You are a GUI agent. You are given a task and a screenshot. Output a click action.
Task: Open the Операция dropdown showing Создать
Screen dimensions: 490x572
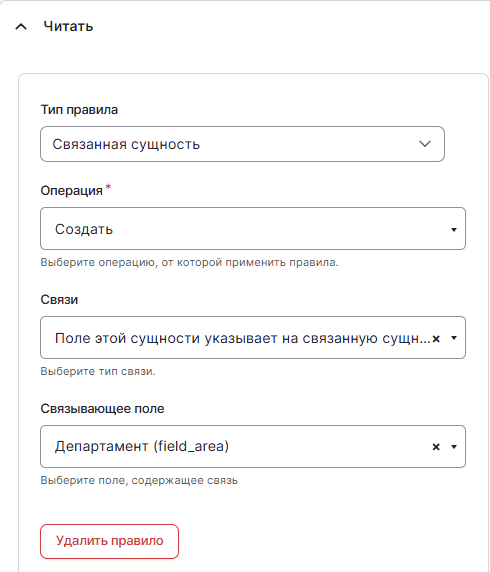click(253, 229)
